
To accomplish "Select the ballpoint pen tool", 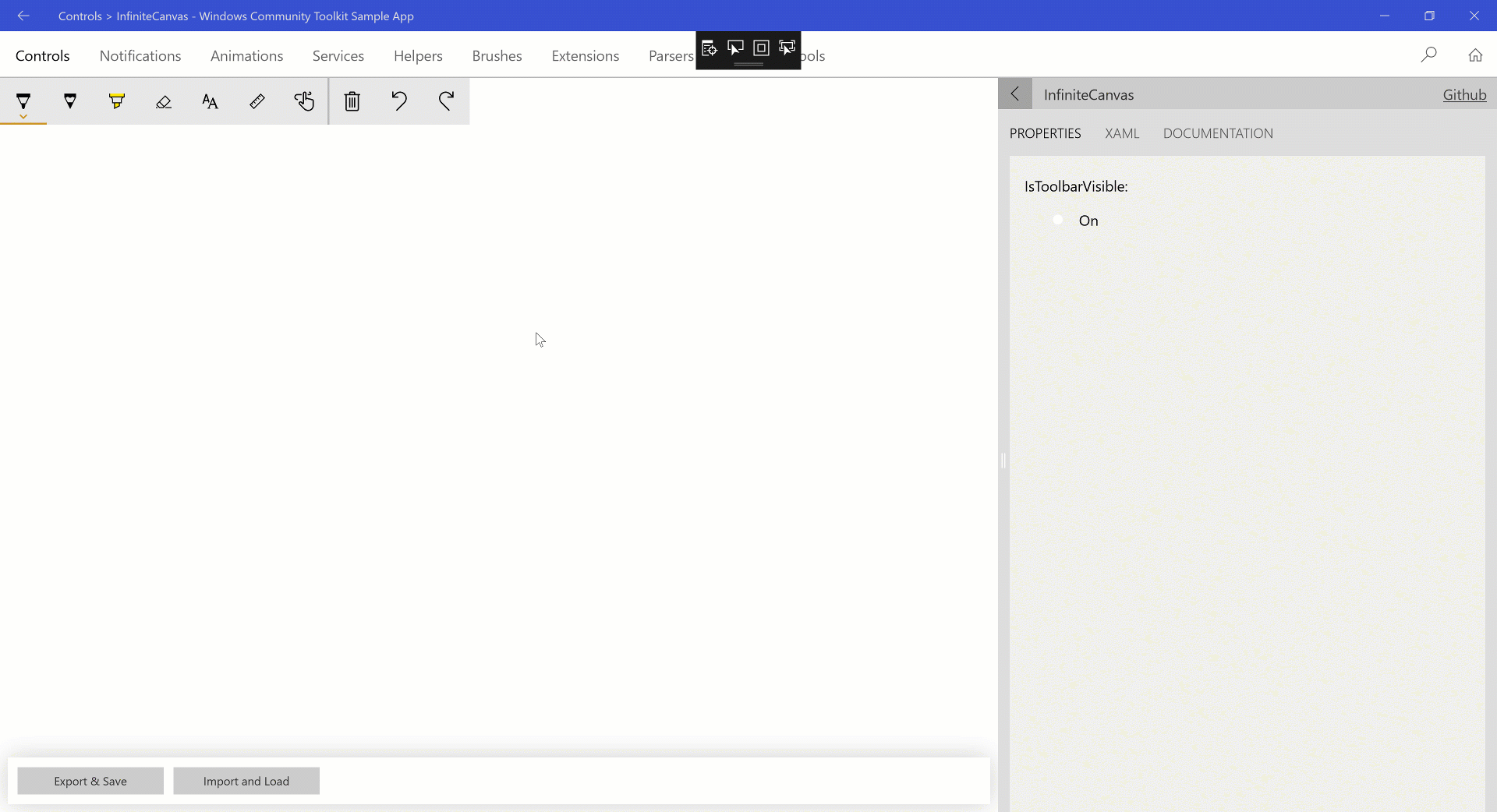I will click(23, 101).
